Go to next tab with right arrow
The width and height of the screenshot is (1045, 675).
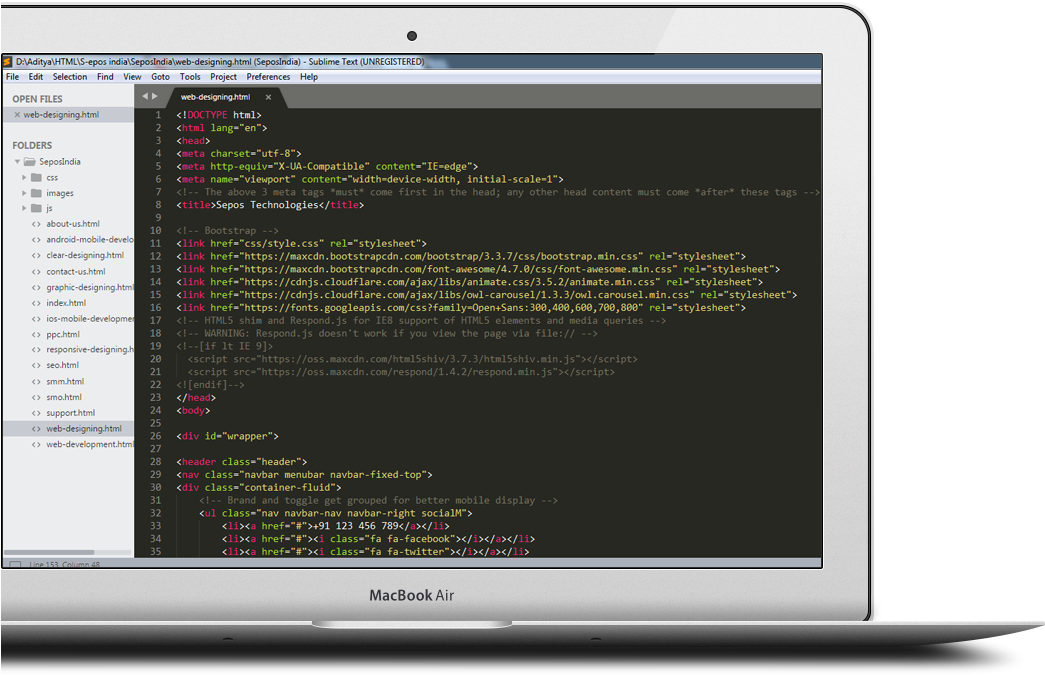tap(155, 97)
